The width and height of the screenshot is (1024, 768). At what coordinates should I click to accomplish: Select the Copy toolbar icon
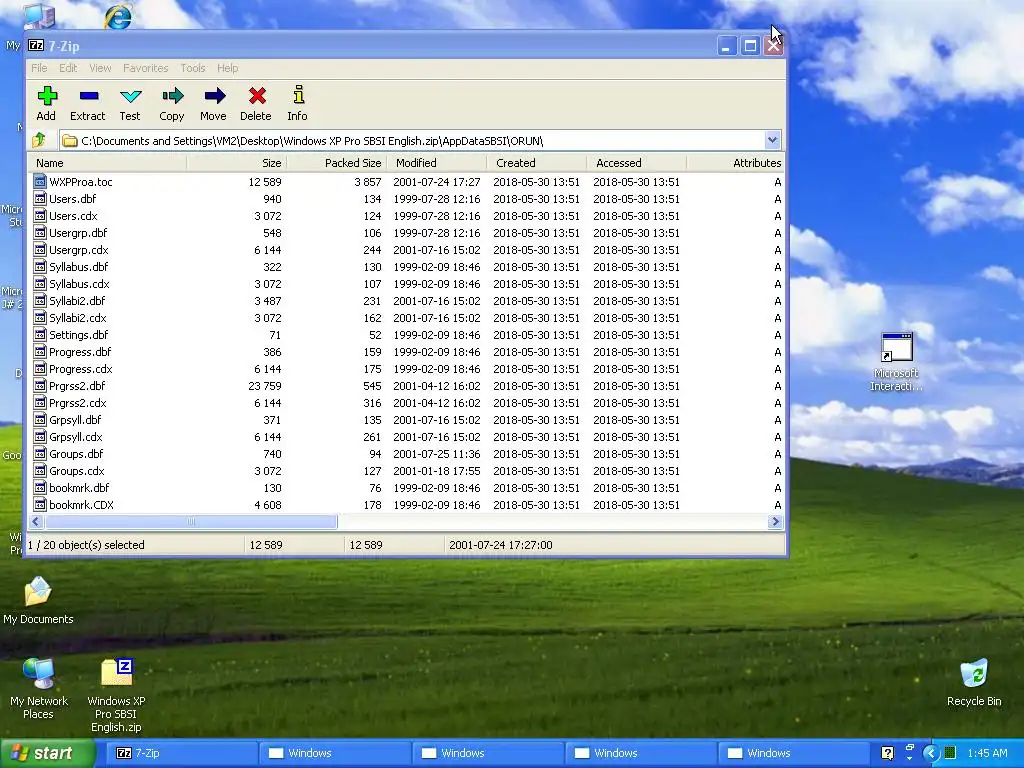click(x=172, y=97)
